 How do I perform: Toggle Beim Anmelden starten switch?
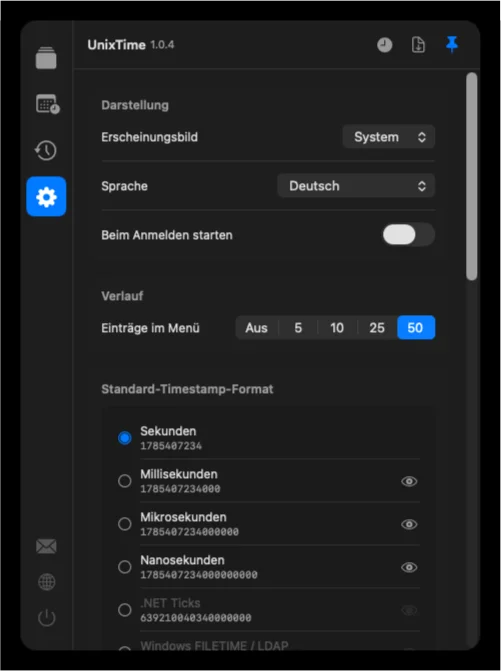click(409, 235)
